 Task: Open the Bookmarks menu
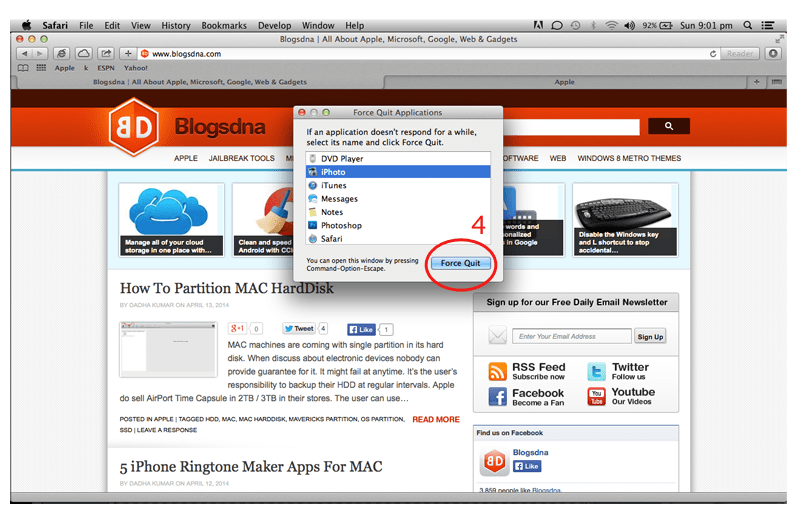pos(223,25)
